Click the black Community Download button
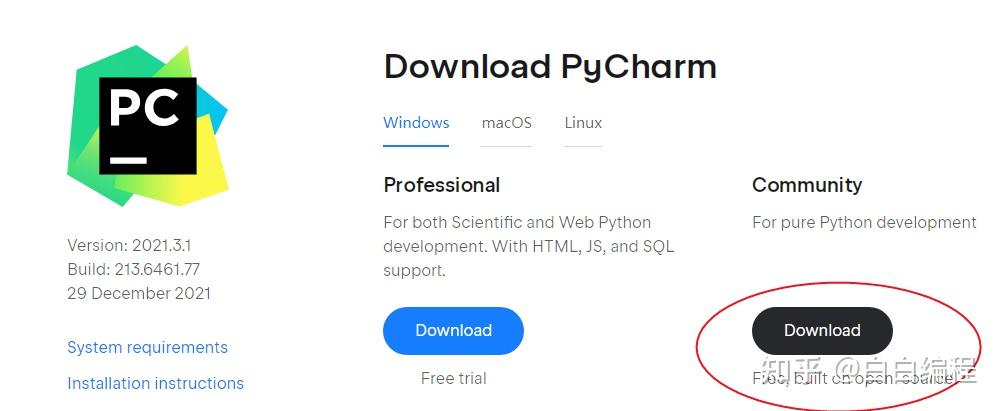Screen dimensions: 1003x411 tap(822, 330)
